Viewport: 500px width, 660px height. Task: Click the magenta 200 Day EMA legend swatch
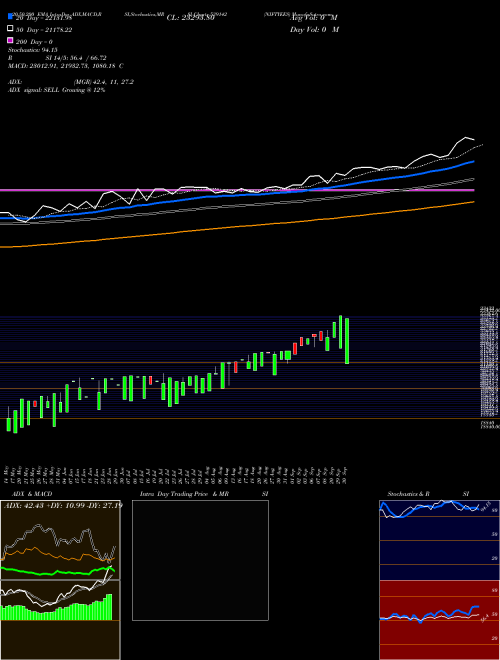(x=11, y=41)
